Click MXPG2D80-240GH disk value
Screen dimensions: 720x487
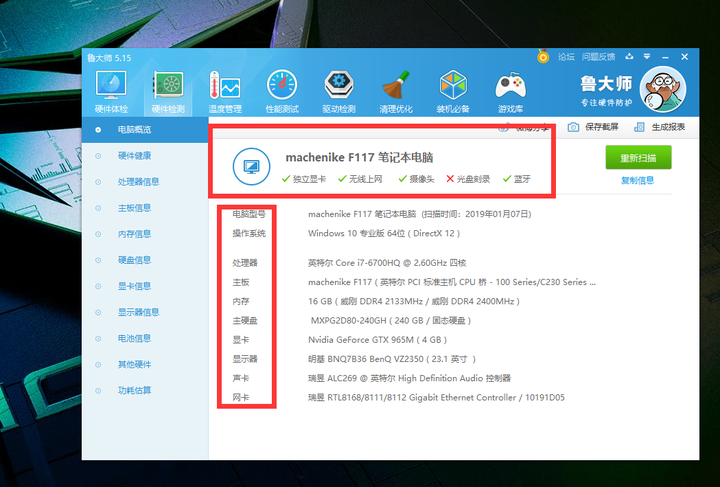391,320
